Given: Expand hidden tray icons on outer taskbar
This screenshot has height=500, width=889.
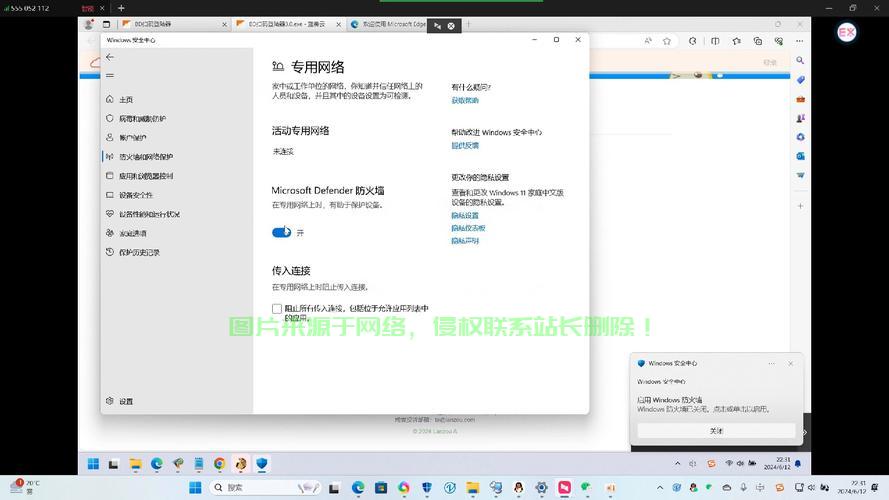Looking at the screenshot, I should (659, 488).
